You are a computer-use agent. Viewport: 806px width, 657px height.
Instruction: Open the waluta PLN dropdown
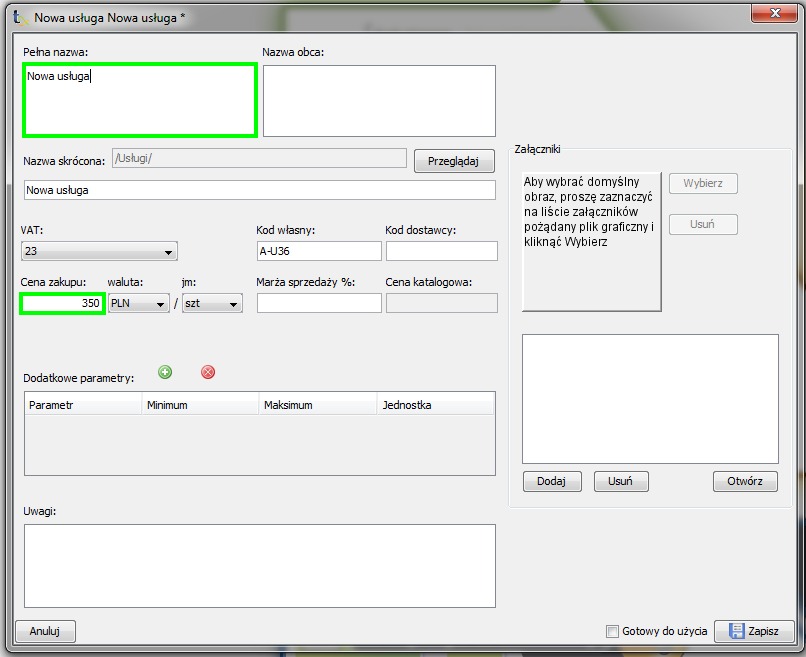pyautogui.click(x=139, y=303)
